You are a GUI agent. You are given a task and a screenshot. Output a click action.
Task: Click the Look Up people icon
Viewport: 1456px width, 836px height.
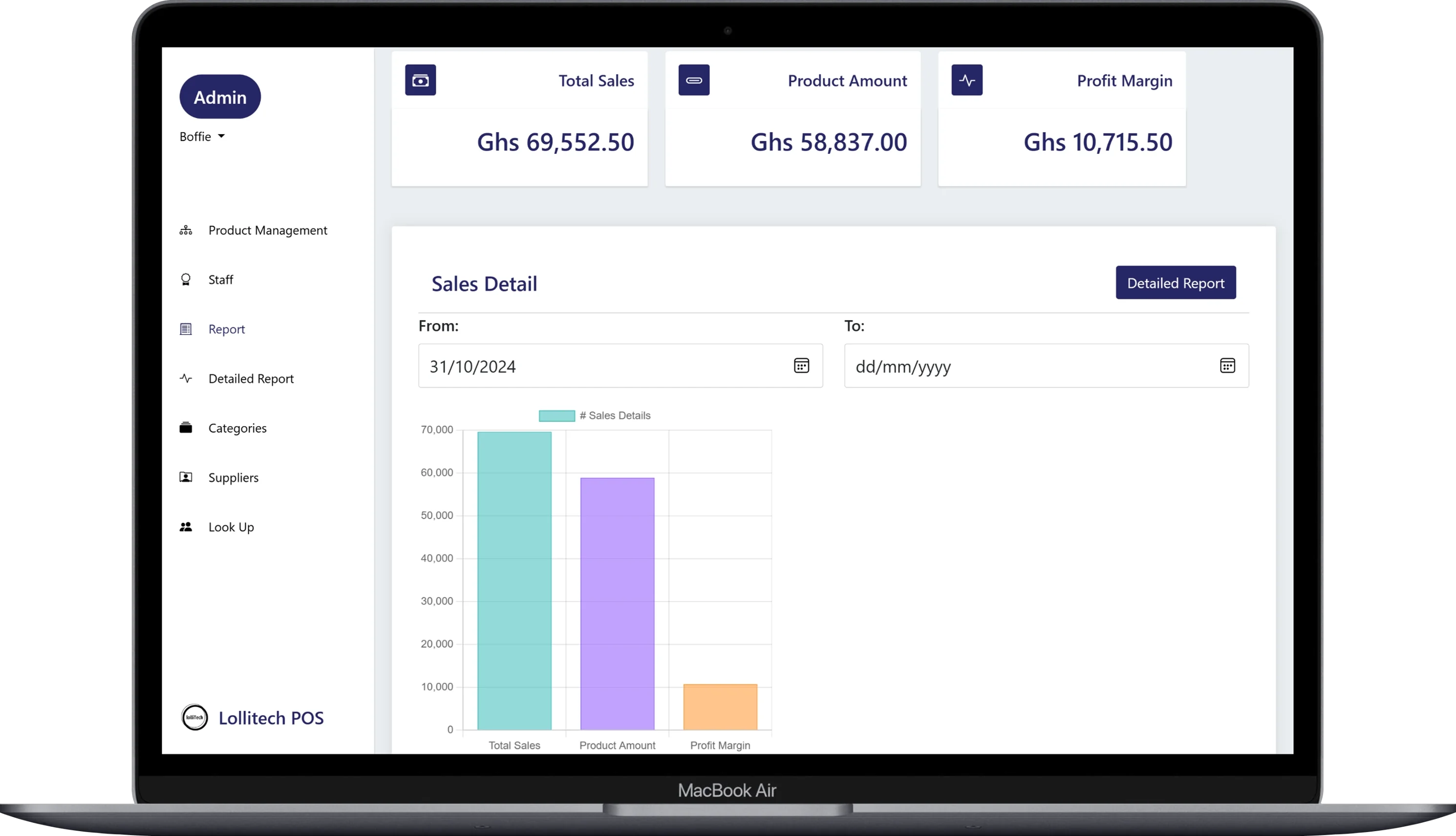tap(186, 526)
